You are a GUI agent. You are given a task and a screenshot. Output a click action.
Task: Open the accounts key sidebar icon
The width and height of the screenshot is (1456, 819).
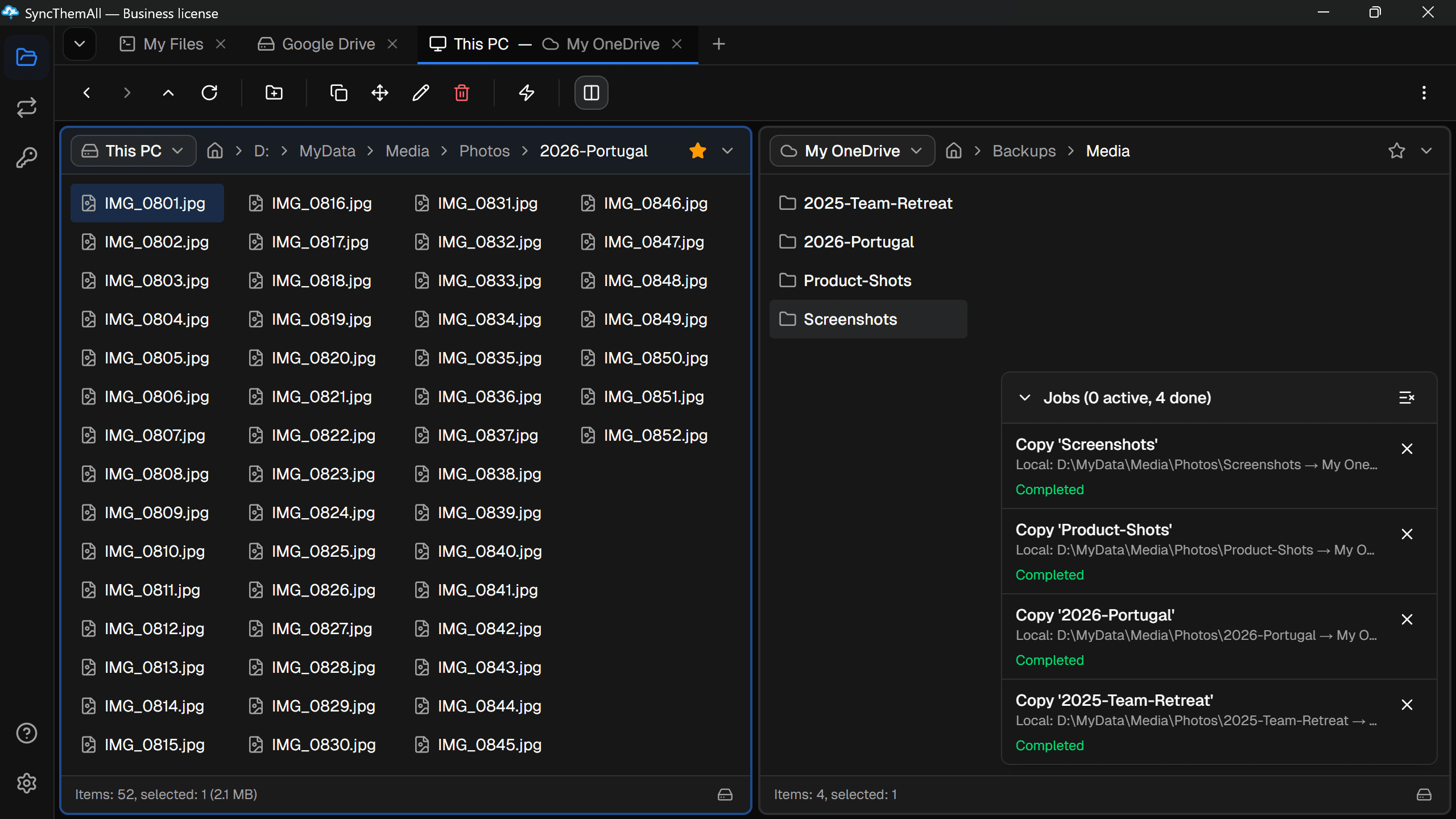27,158
